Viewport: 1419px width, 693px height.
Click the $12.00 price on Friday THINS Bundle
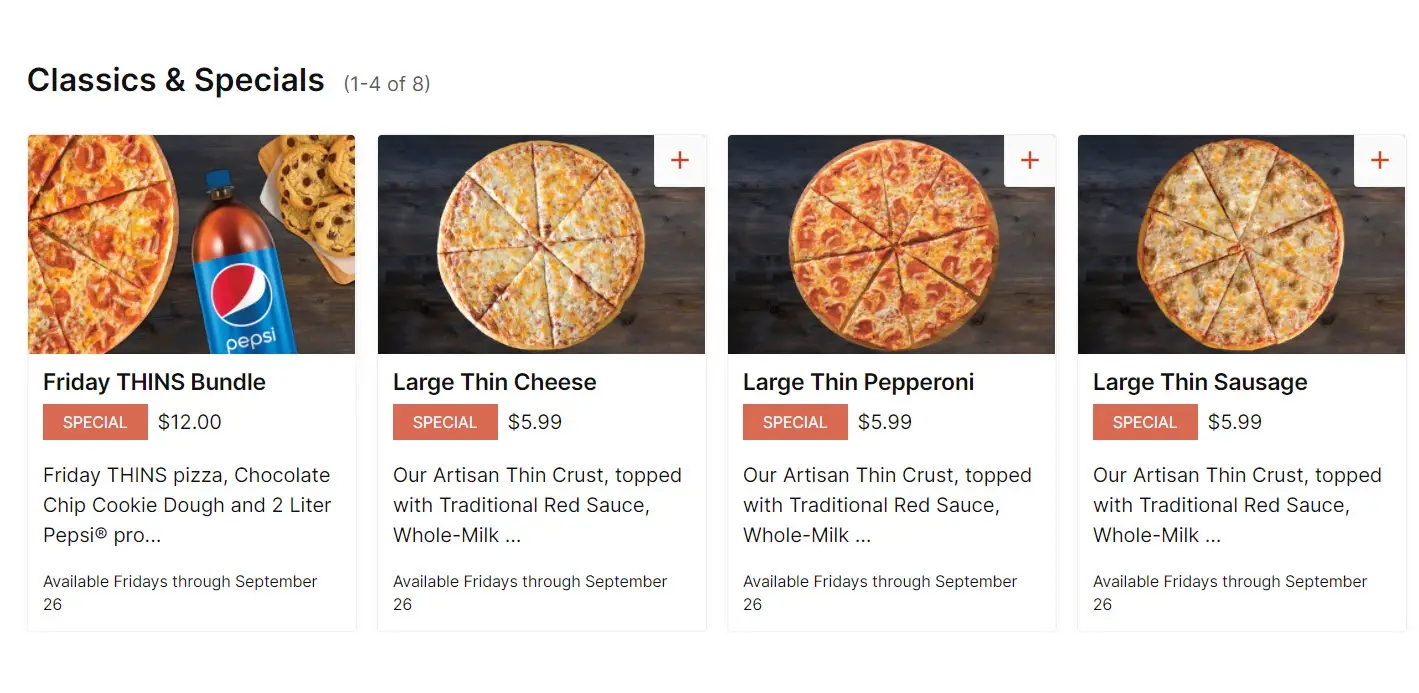pos(189,421)
